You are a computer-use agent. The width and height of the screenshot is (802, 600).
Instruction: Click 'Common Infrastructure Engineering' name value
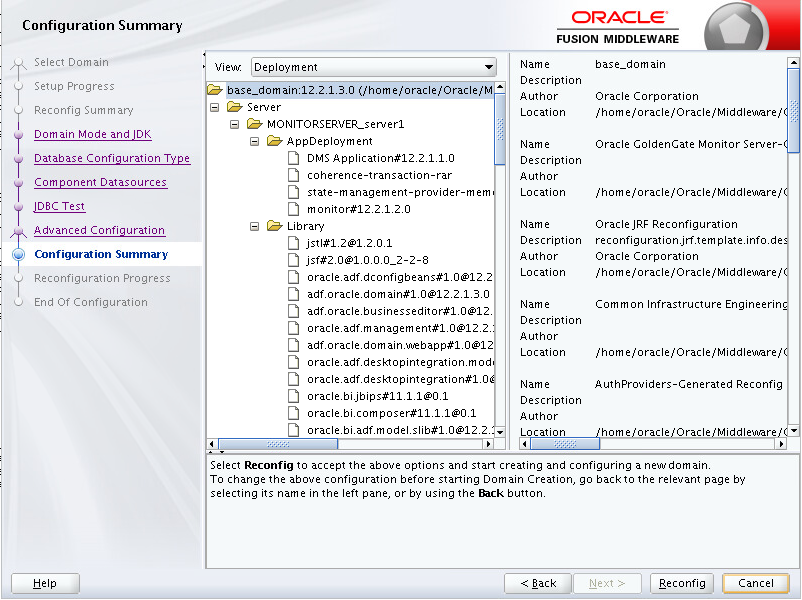tap(691, 304)
